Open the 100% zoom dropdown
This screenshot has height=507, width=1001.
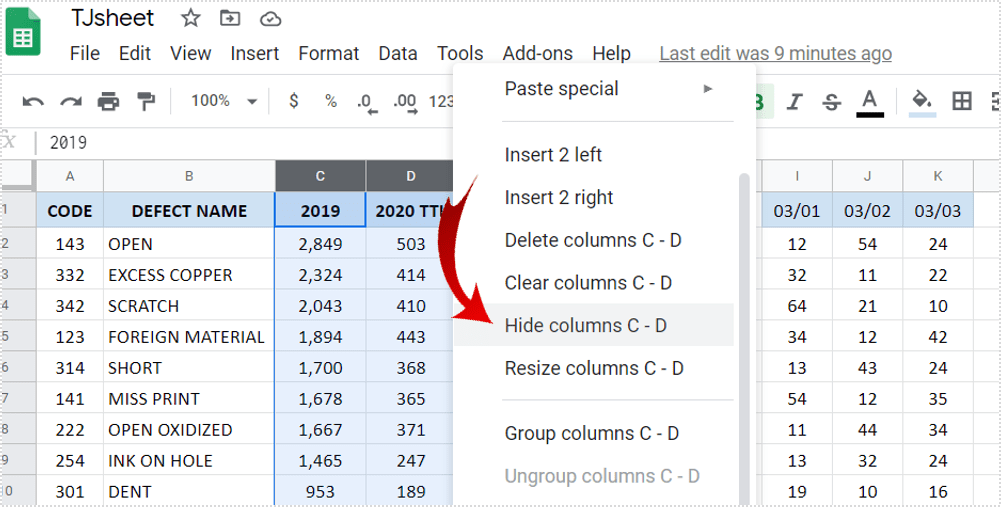223,101
